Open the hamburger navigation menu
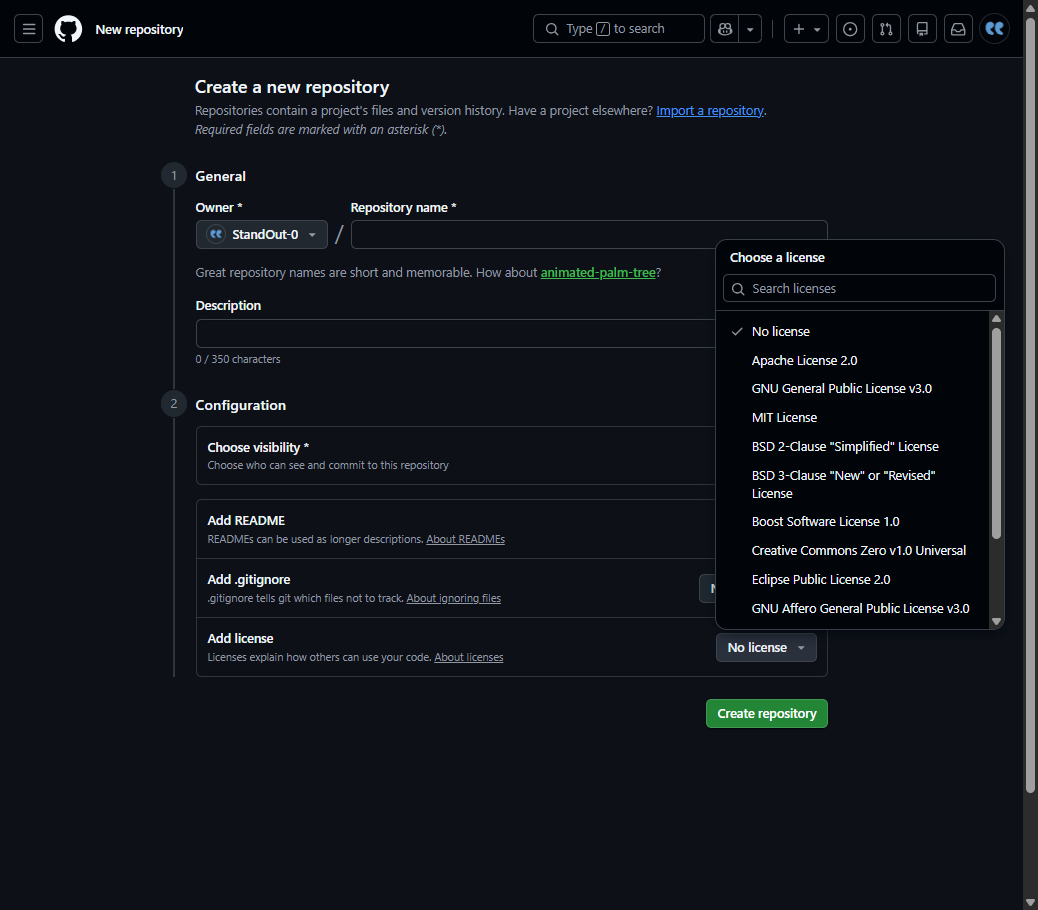Screen dimensions: 1038x910 click(x=28, y=29)
